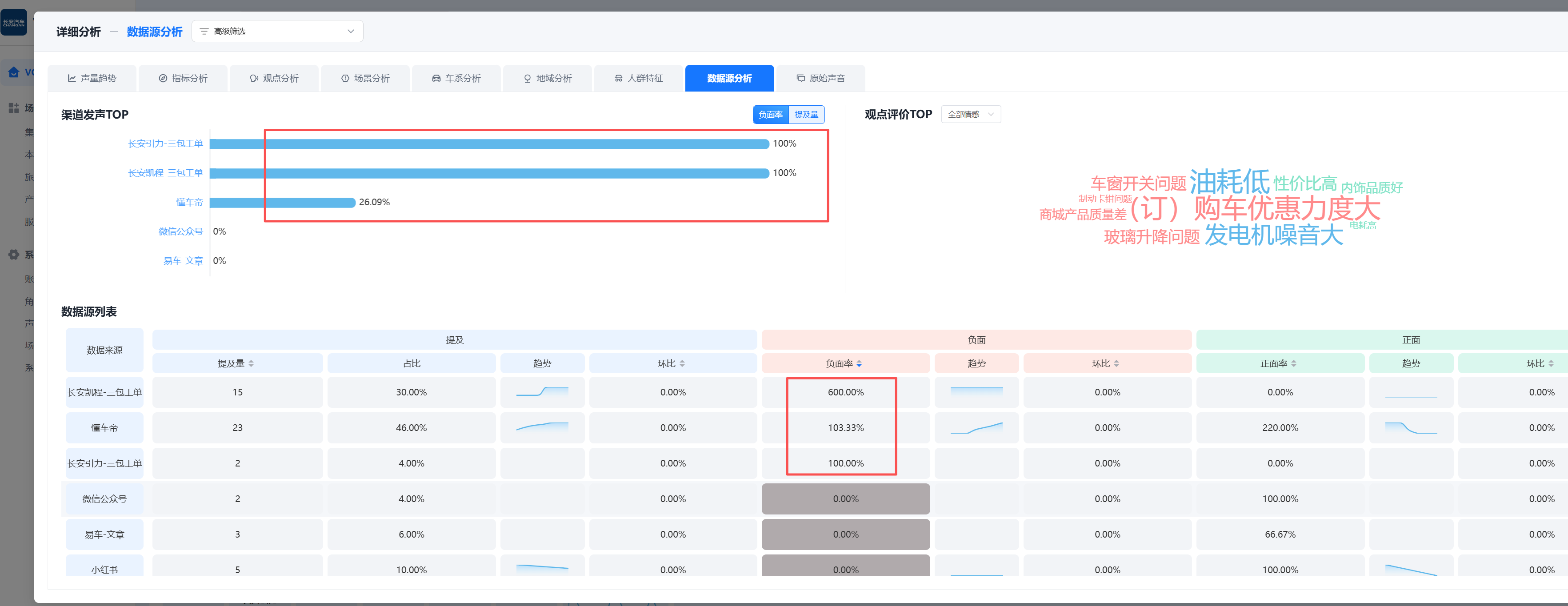
Task: Click the grid apps sidebar icon
Action: (x=13, y=108)
